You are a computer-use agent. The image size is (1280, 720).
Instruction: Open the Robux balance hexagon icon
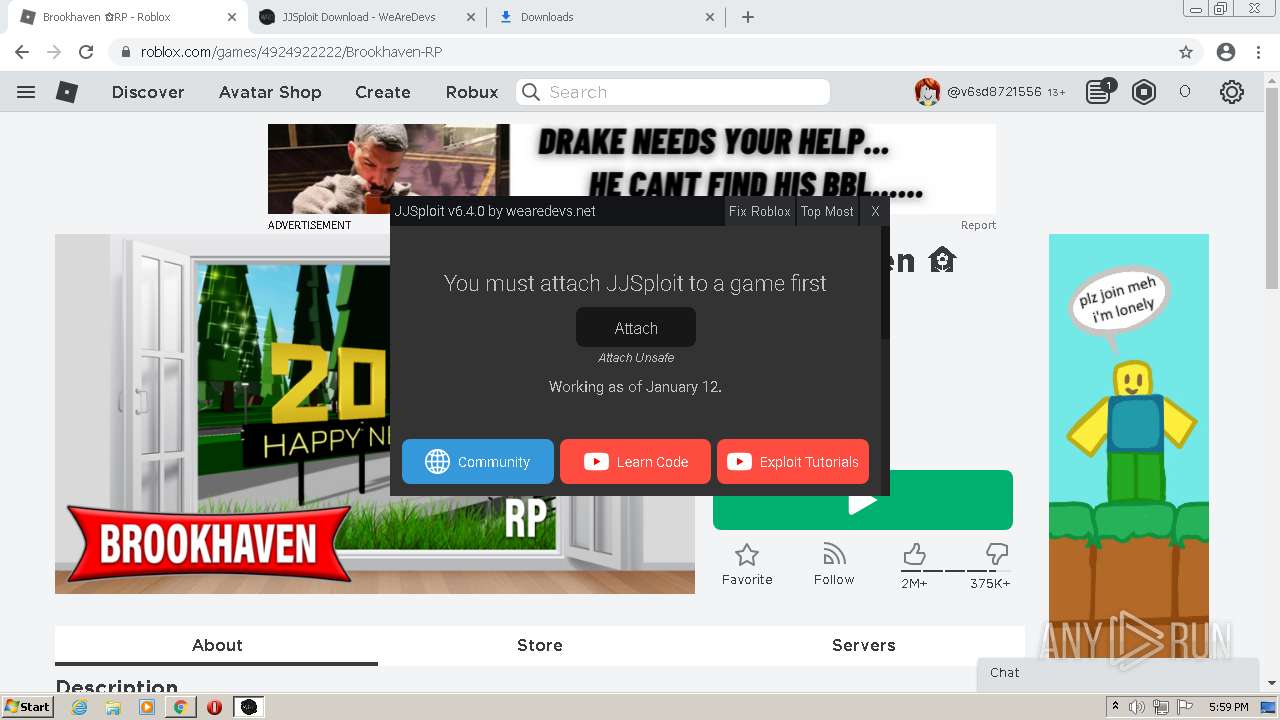[1144, 92]
